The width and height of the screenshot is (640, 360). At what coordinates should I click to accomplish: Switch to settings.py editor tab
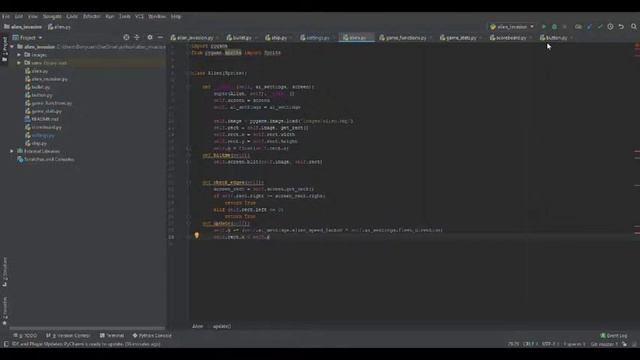coord(318,38)
